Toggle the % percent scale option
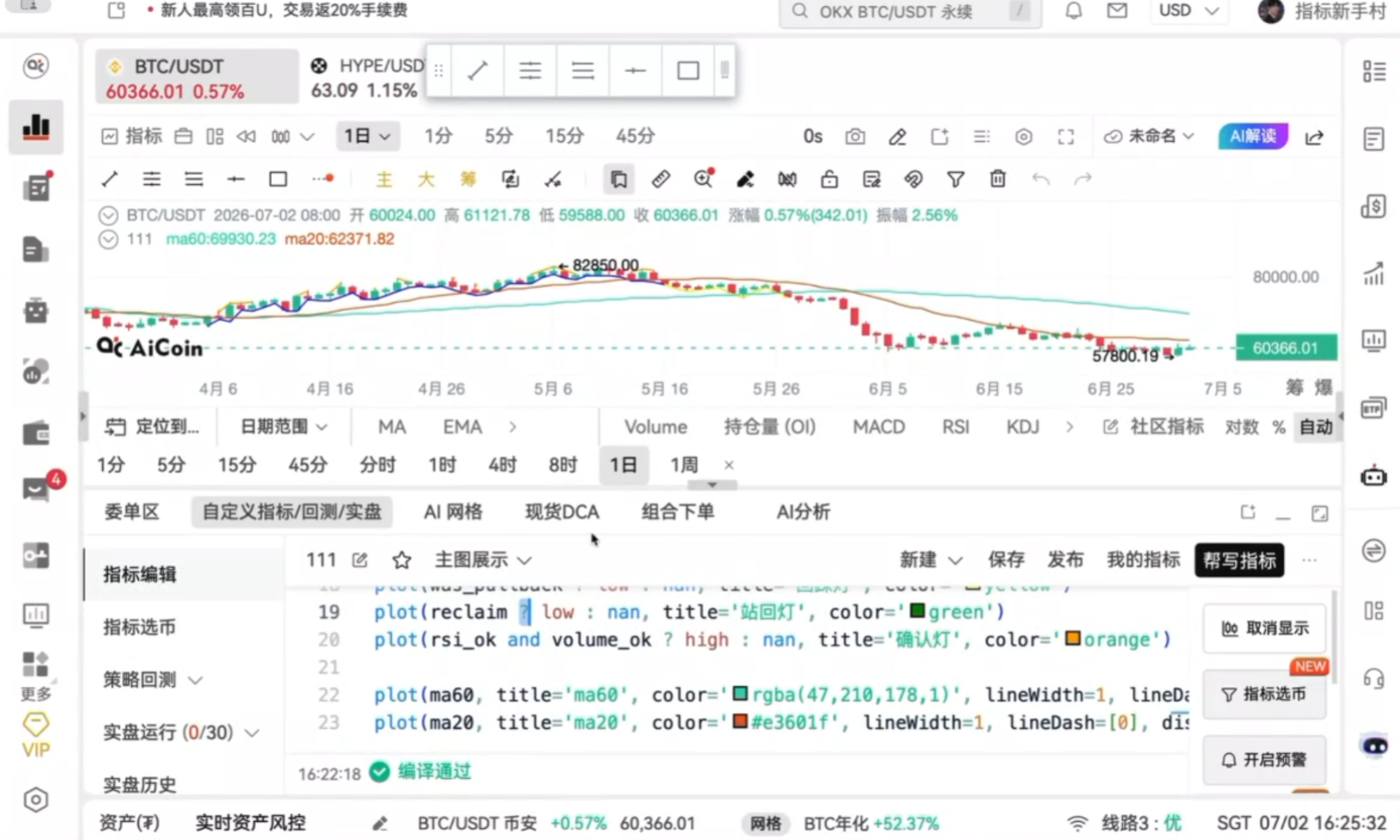The image size is (1400, 840). coord(1279,427)
